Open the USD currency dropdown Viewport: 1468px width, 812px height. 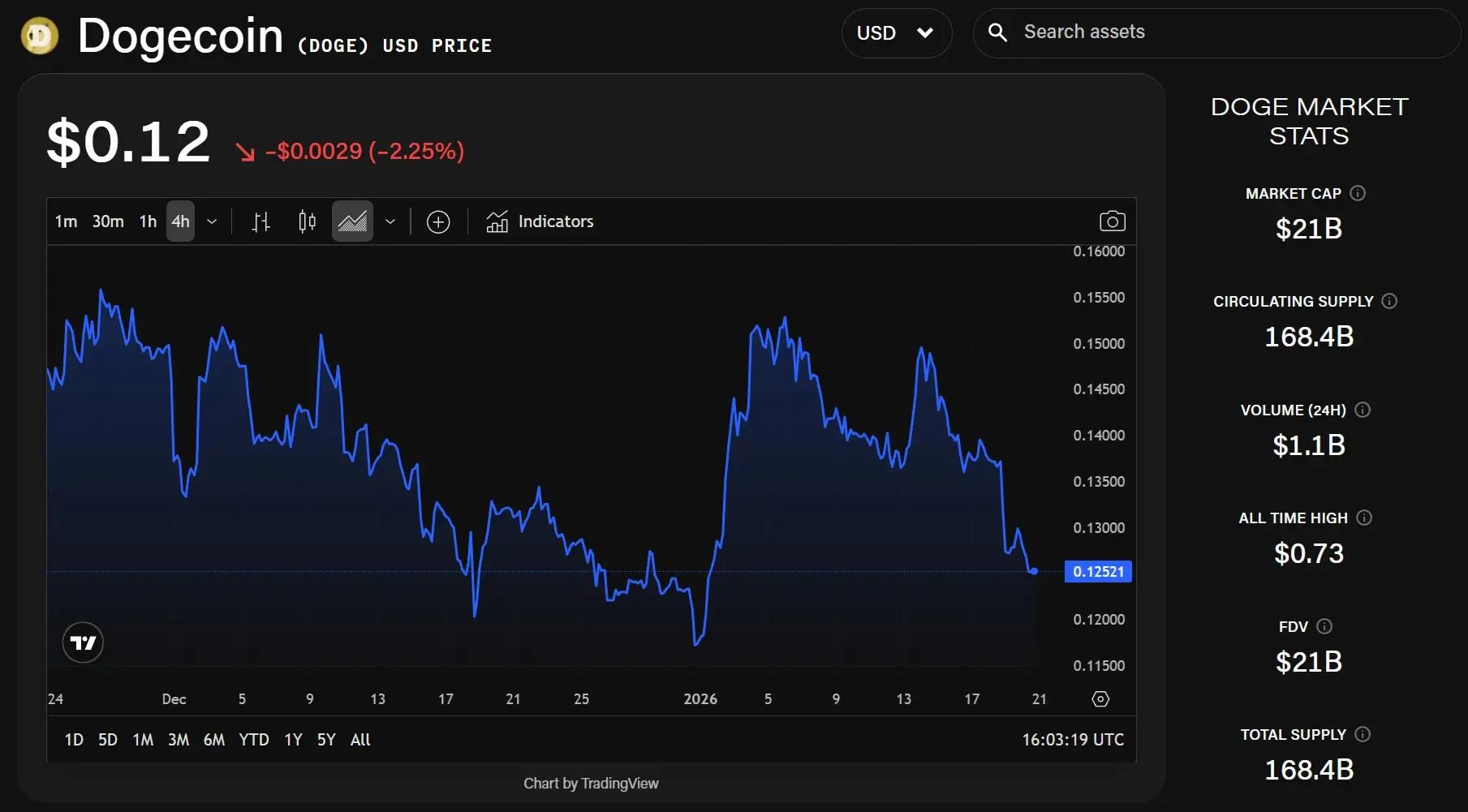click(x=896, y=33)
